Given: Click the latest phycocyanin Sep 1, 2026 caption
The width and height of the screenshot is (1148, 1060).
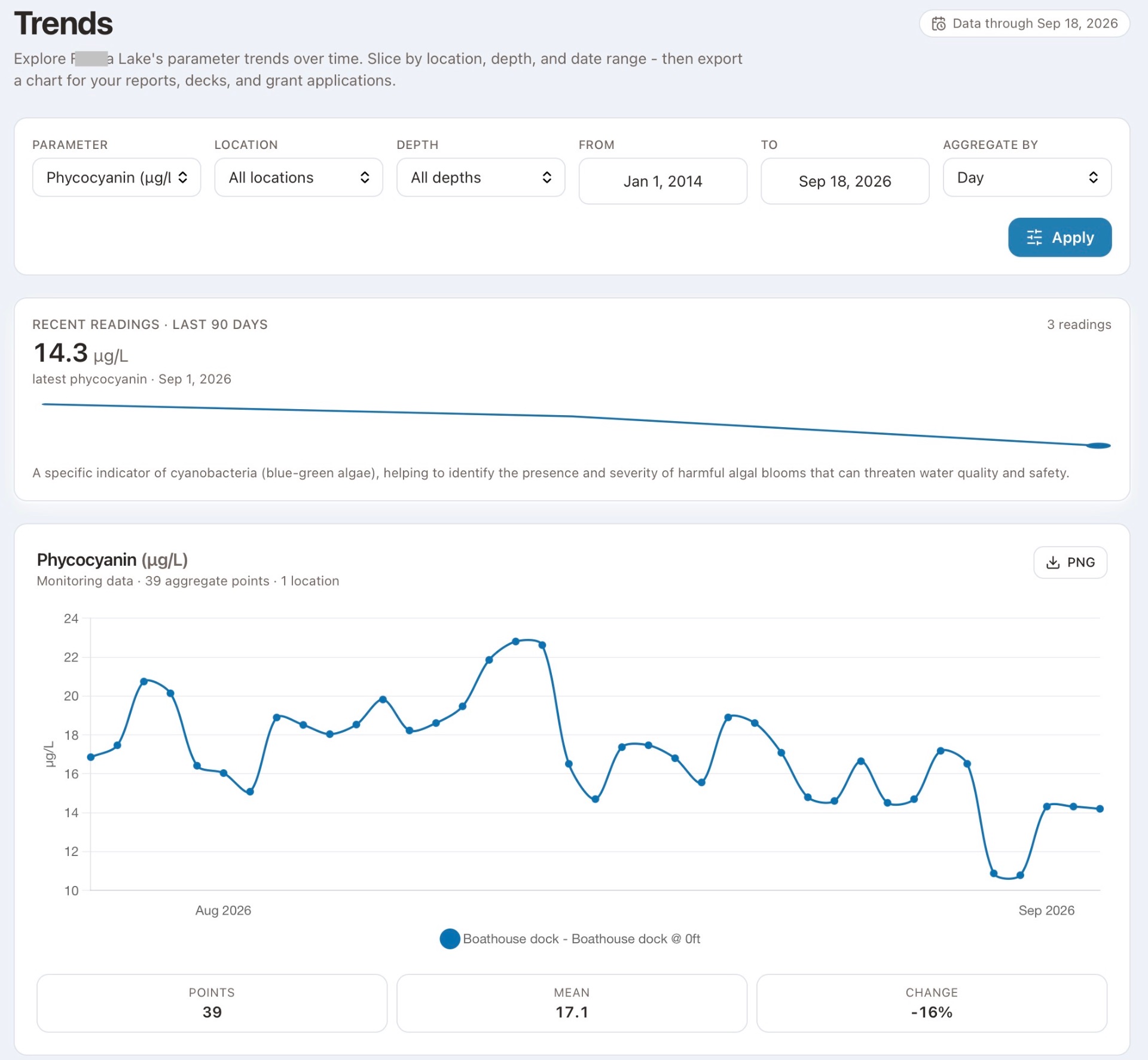Looking at the screenshot, I should pos(132,379).
